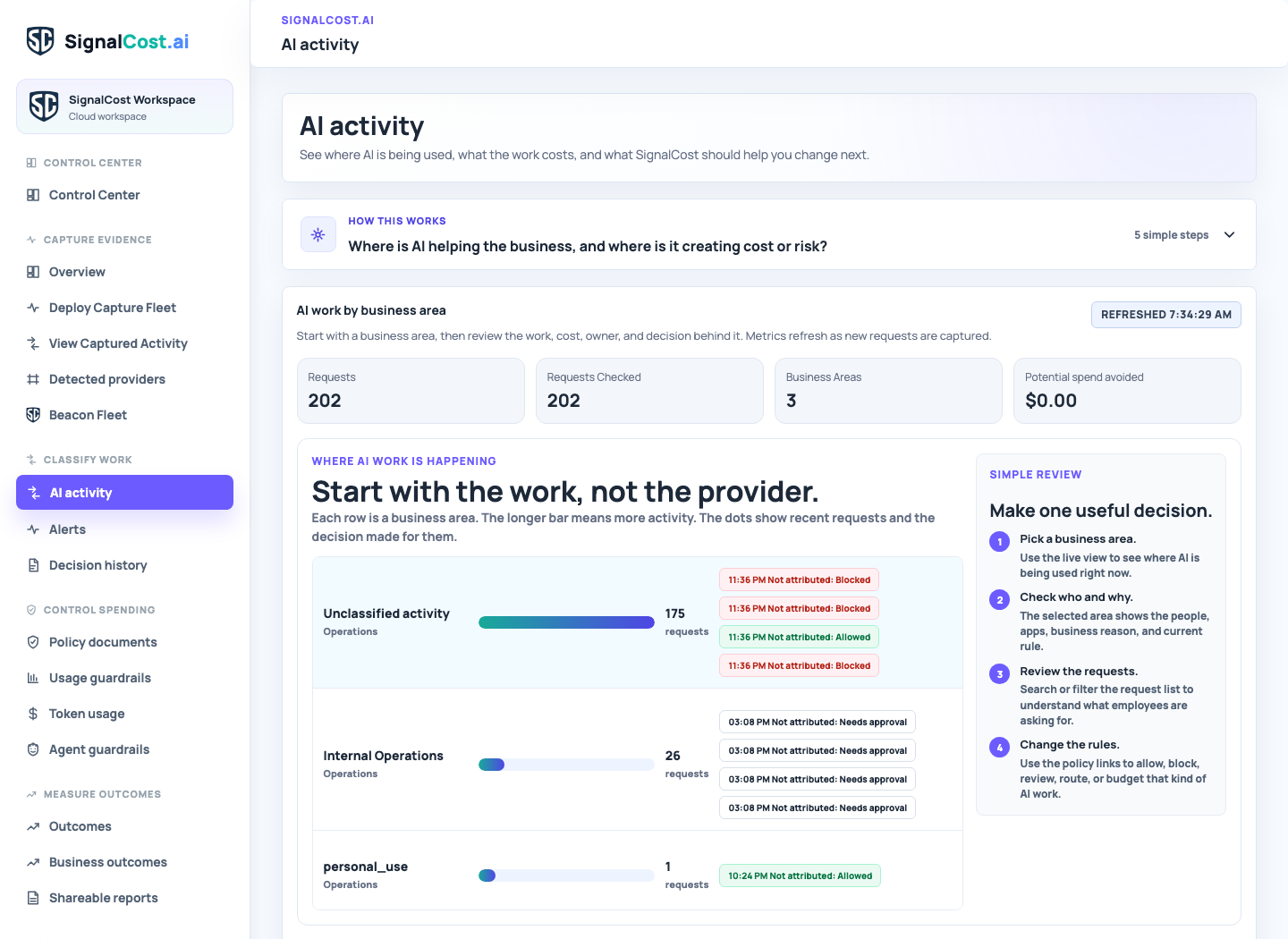Go to the Overview page

click(x=124, y=272)
